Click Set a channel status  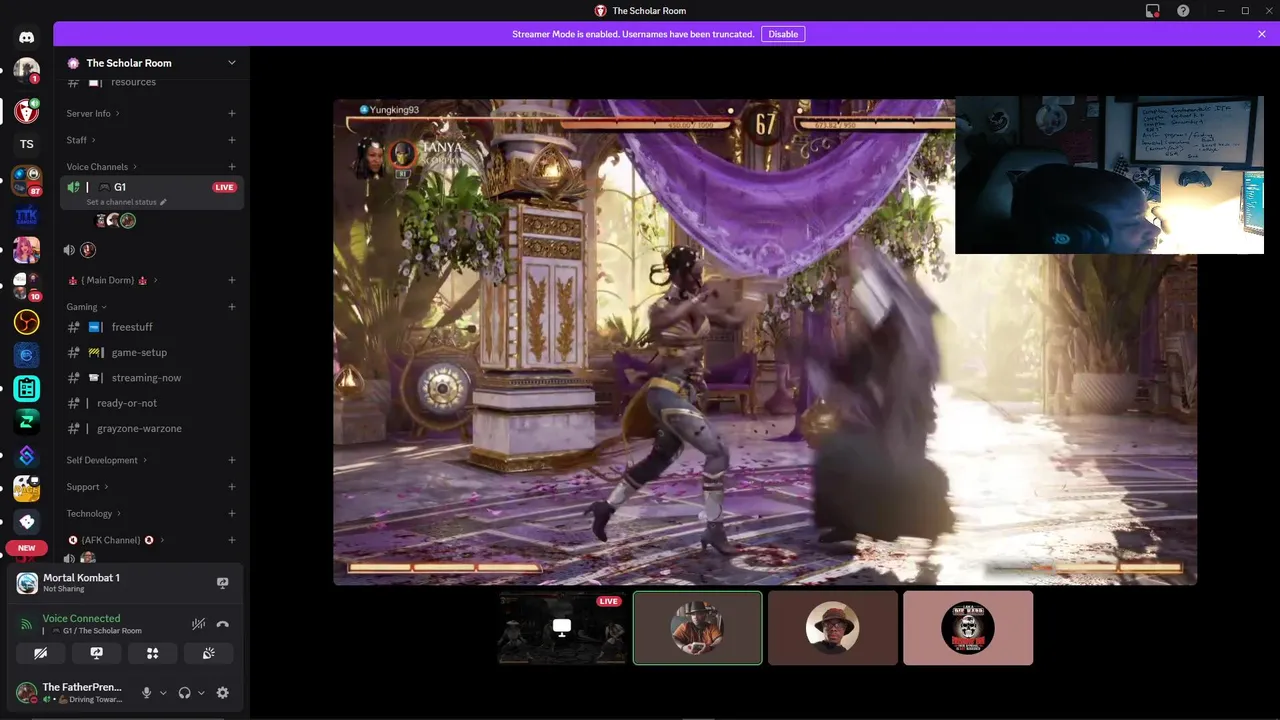126,202
